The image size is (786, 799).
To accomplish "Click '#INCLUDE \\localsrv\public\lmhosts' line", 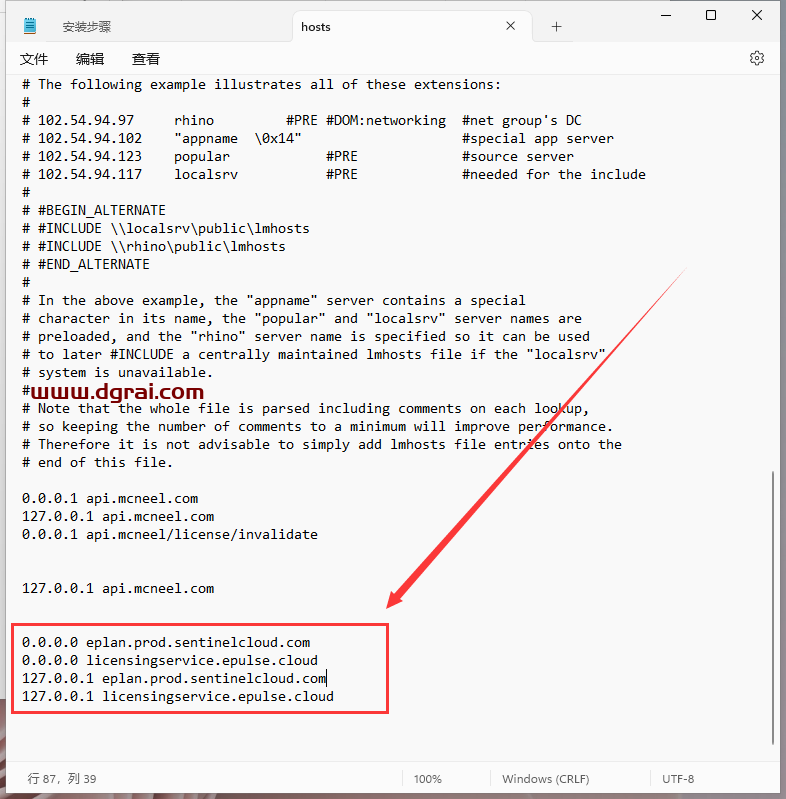I will click(x=166, y=228).
